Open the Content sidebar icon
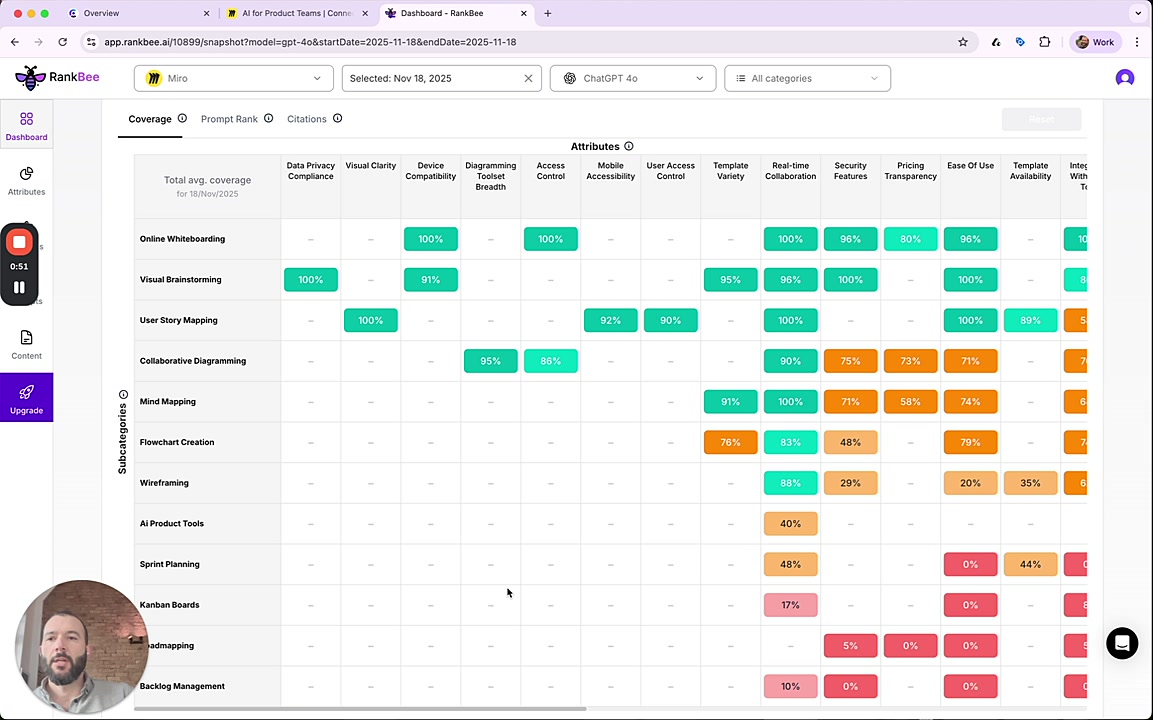This screenshot has height=720, width=1153. 26,344
